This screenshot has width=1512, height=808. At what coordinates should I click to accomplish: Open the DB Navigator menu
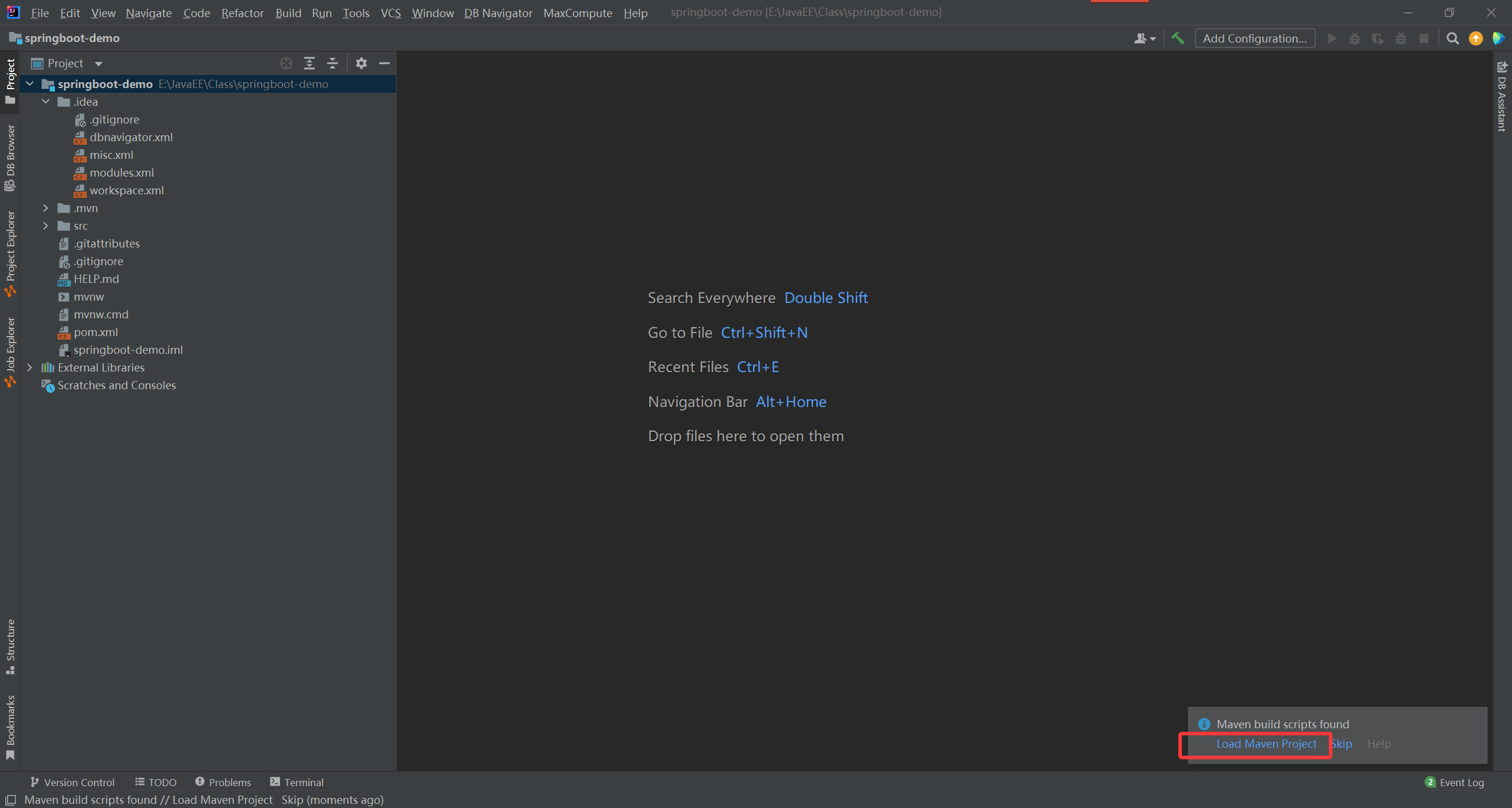498,12
